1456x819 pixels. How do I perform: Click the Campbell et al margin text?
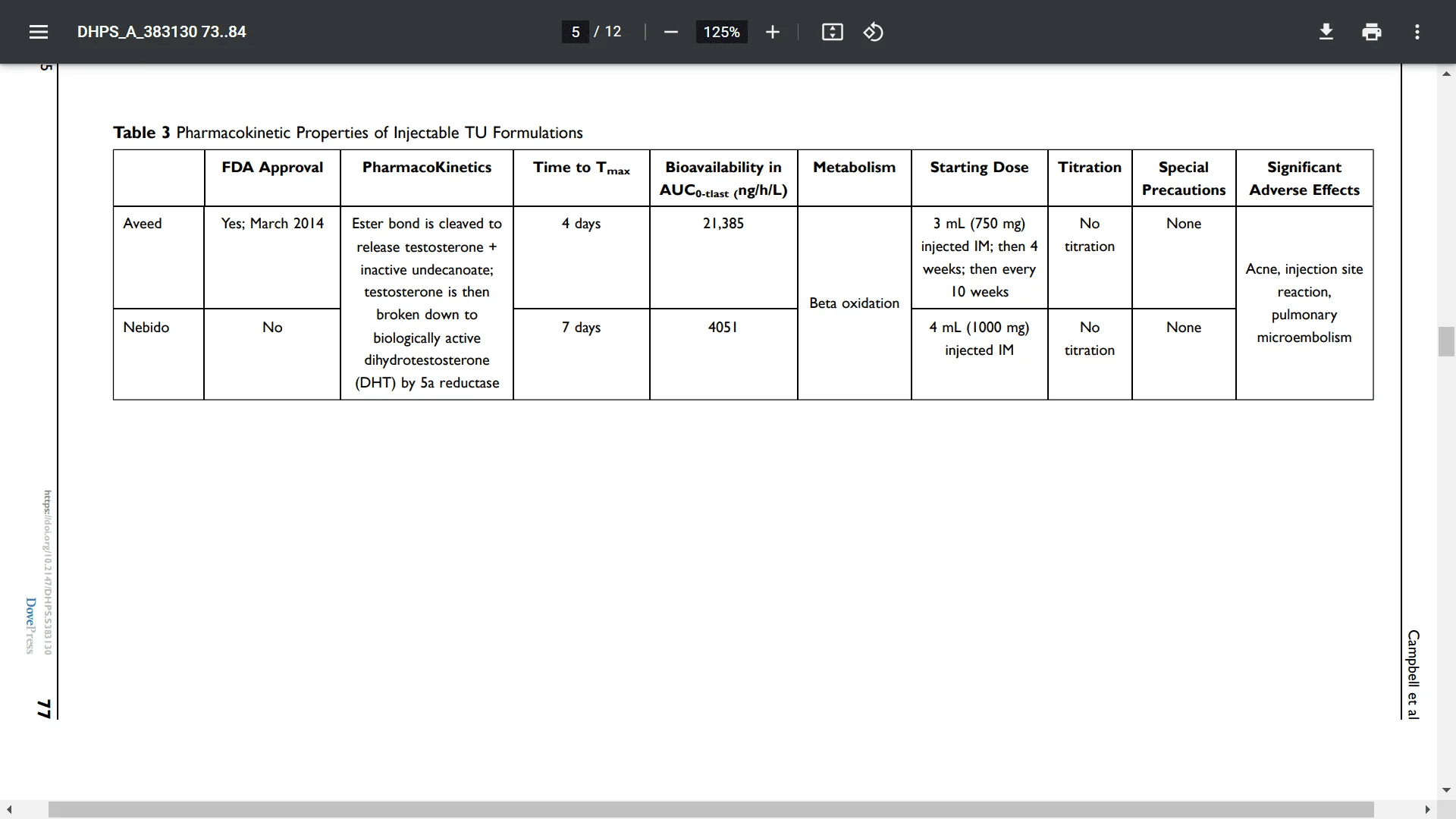1413,674
